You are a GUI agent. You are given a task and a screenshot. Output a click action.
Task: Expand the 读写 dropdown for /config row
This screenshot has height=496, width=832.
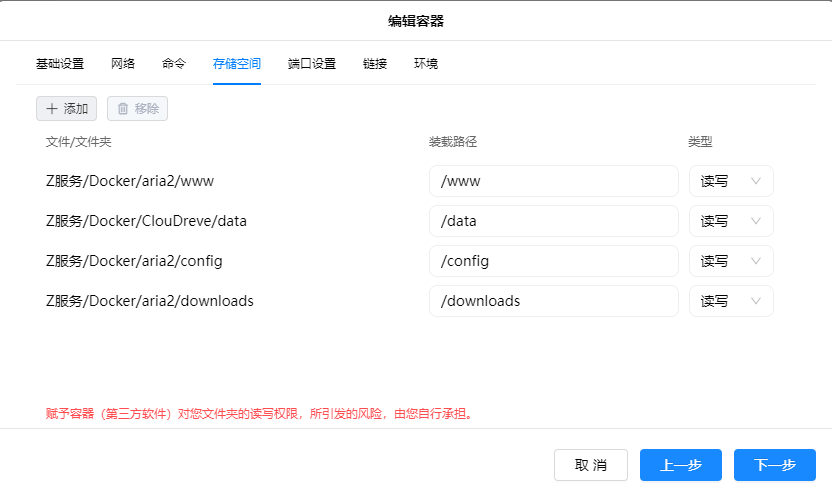(731, 261)
